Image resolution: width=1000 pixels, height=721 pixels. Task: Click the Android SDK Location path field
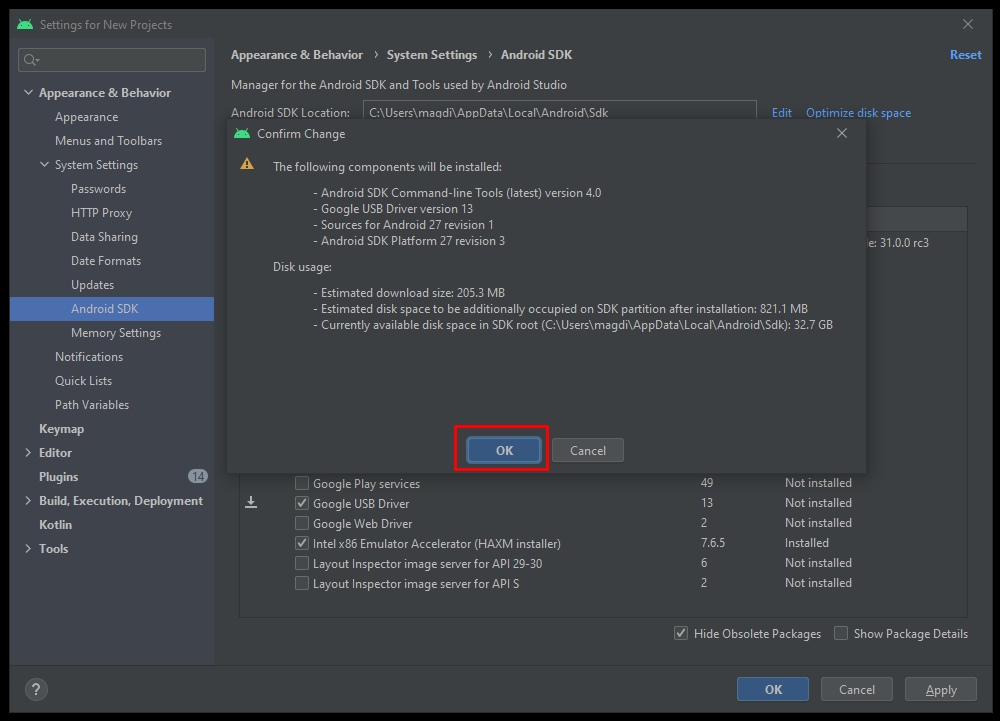tap(559, 112)
